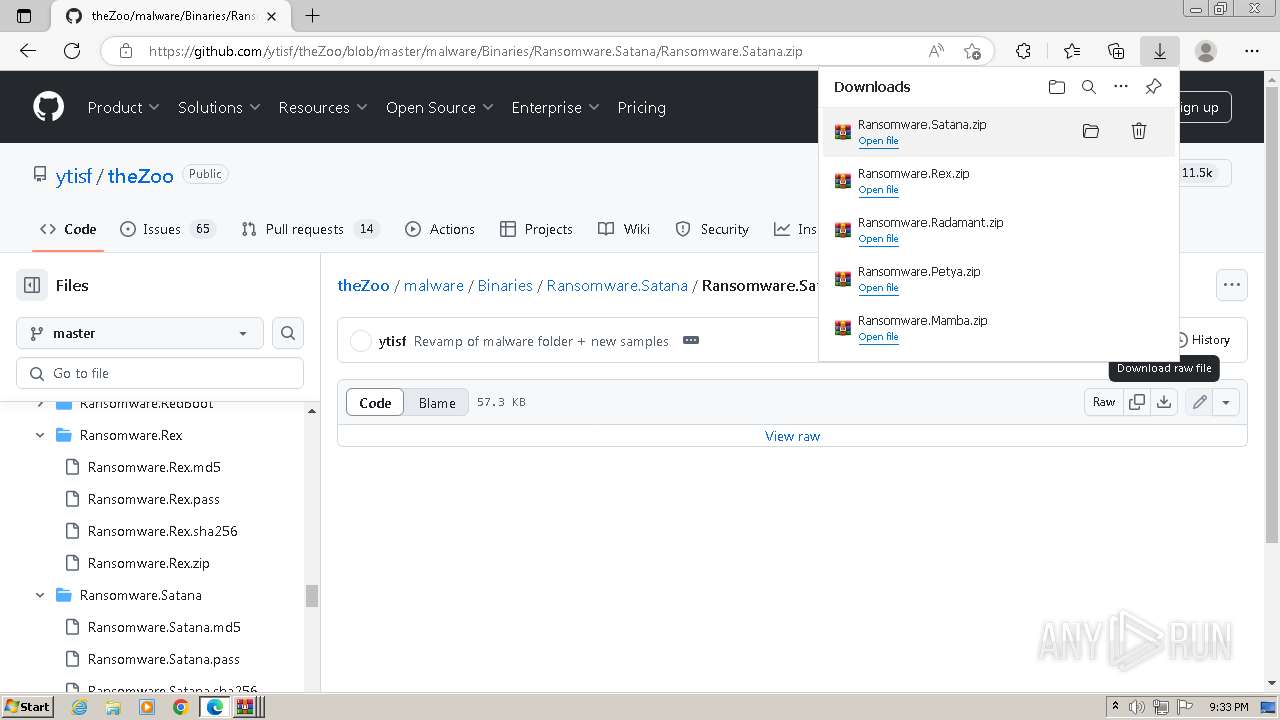Copy raw file icon button
The image size is (1280, 720).
[x=1137, y=402]
